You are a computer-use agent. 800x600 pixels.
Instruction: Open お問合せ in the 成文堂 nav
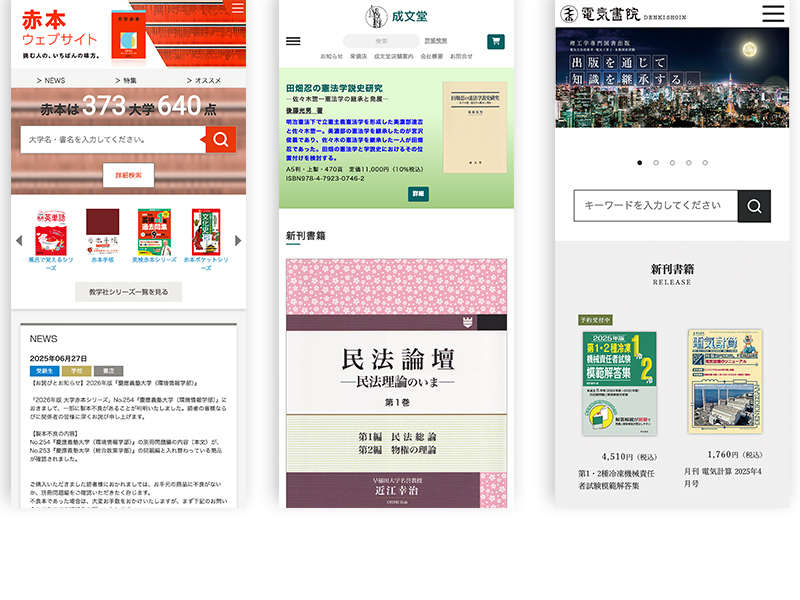click(461, 56)
